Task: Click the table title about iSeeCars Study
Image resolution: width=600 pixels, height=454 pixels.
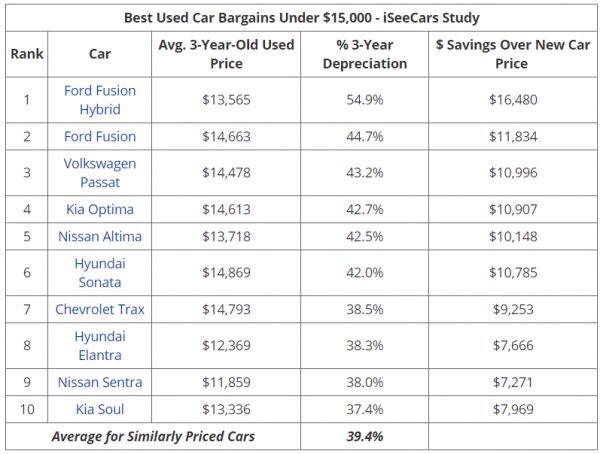Action: pyautogui.click(x=301, y=17)
